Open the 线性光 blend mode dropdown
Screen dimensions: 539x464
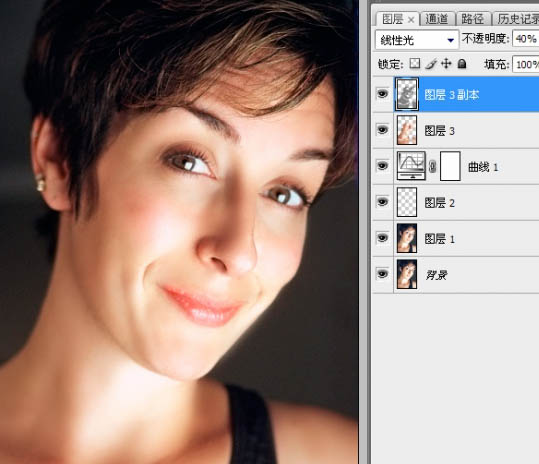point(417,40)
